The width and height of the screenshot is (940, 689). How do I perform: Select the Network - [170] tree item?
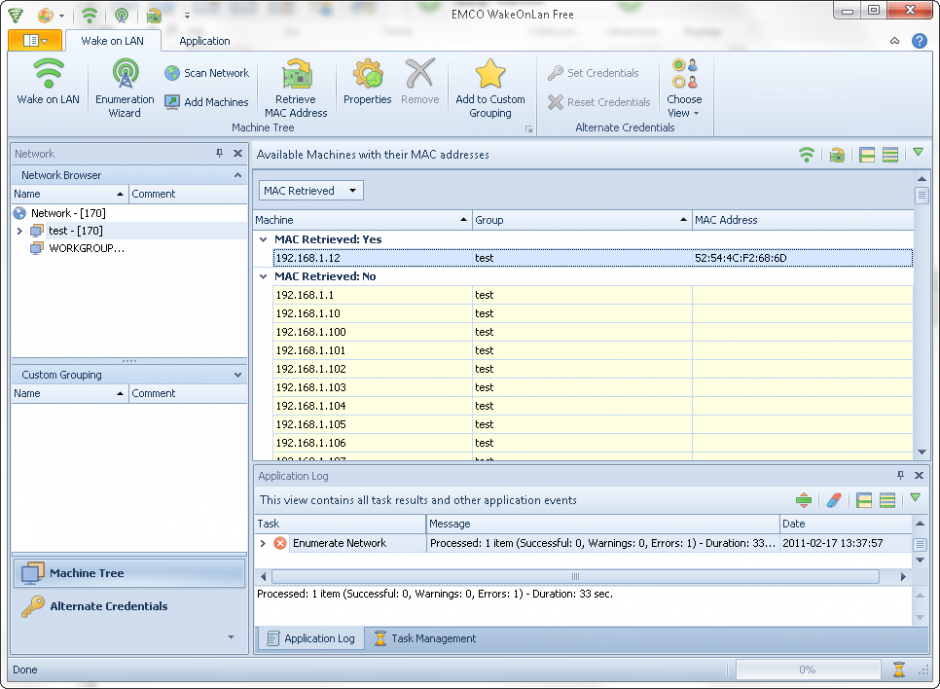coord(68,213)
